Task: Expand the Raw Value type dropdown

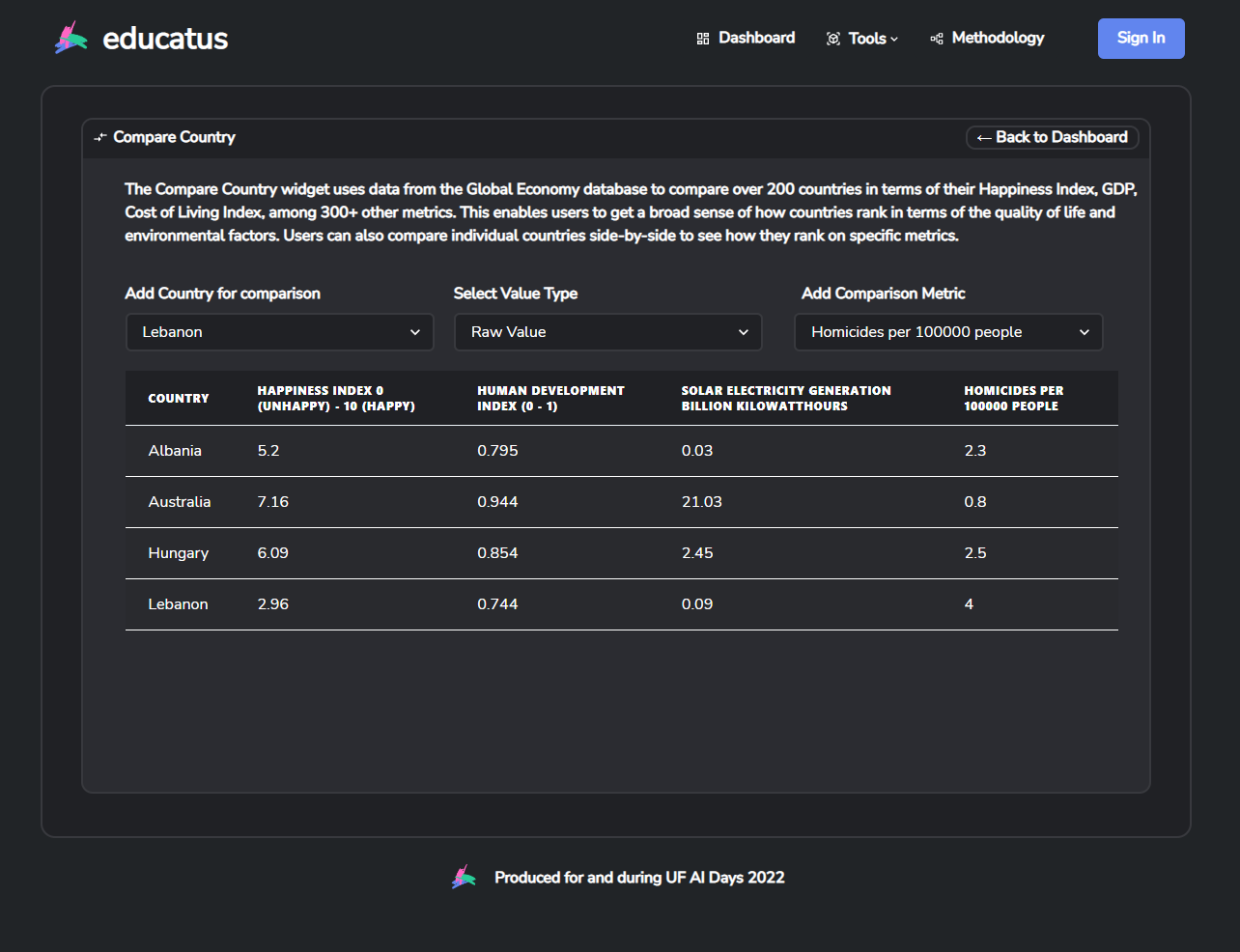Action: [608, 332]
